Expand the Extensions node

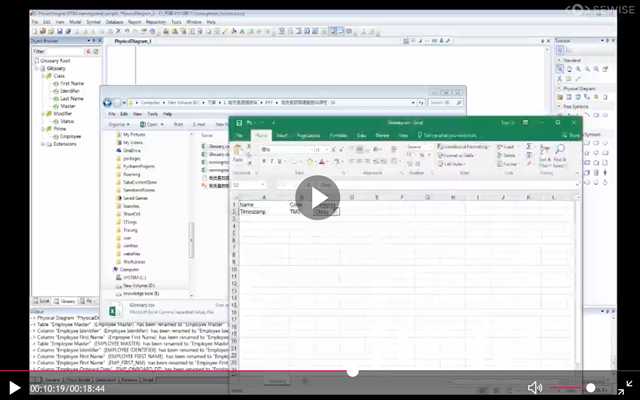click(x=43, y=144)
